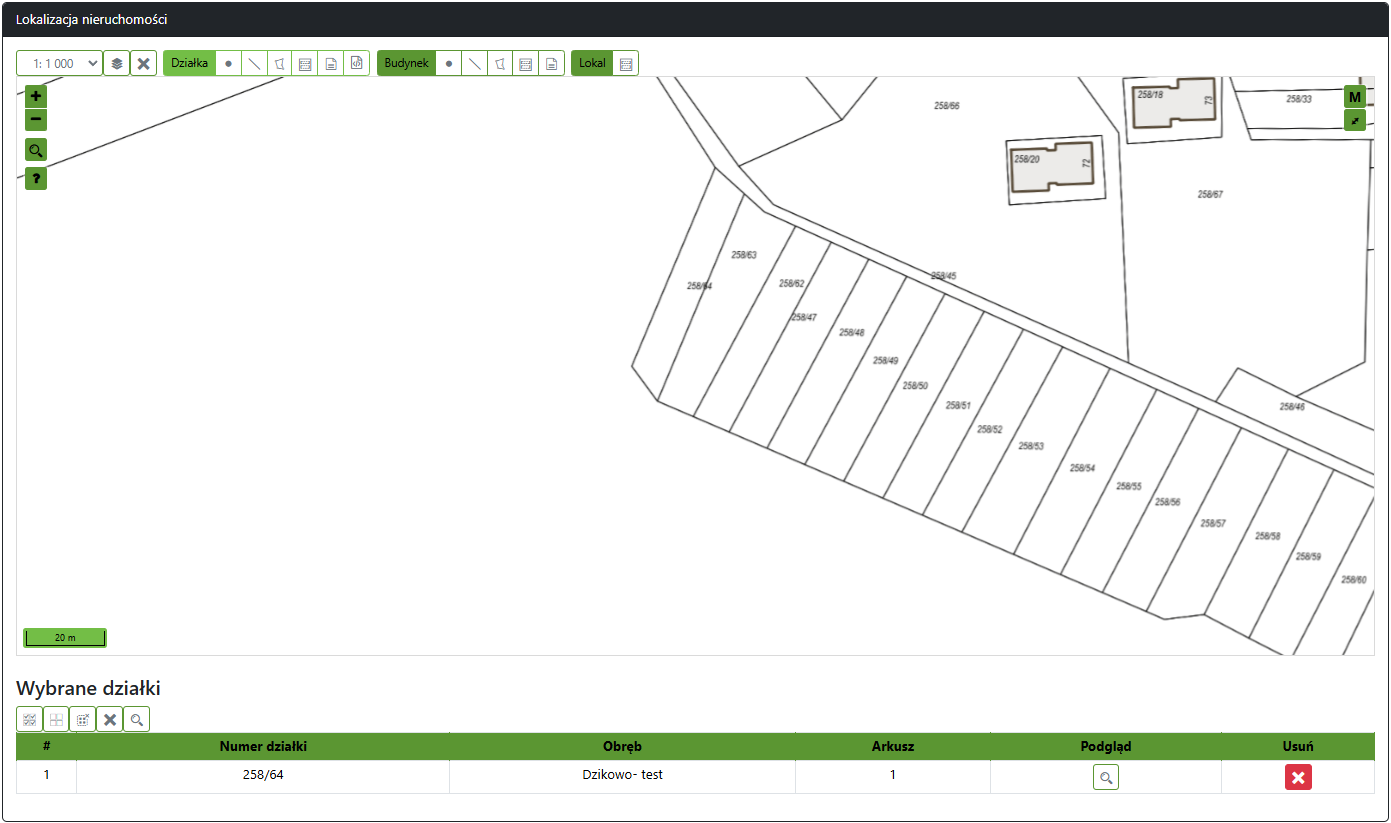This screenshot has height=823, width=1391.
Task: Toggle the M map mode button
Action: [x=1355, y=97]
